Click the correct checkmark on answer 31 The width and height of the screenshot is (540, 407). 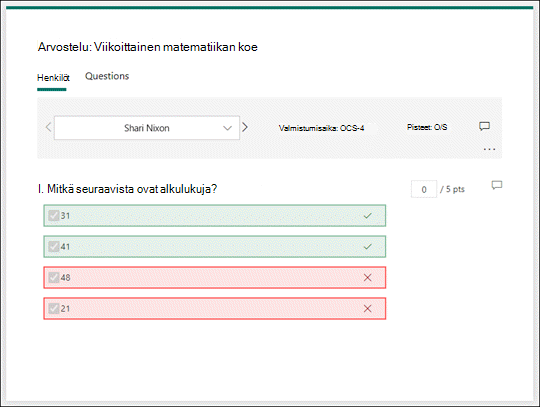point(367,216)
